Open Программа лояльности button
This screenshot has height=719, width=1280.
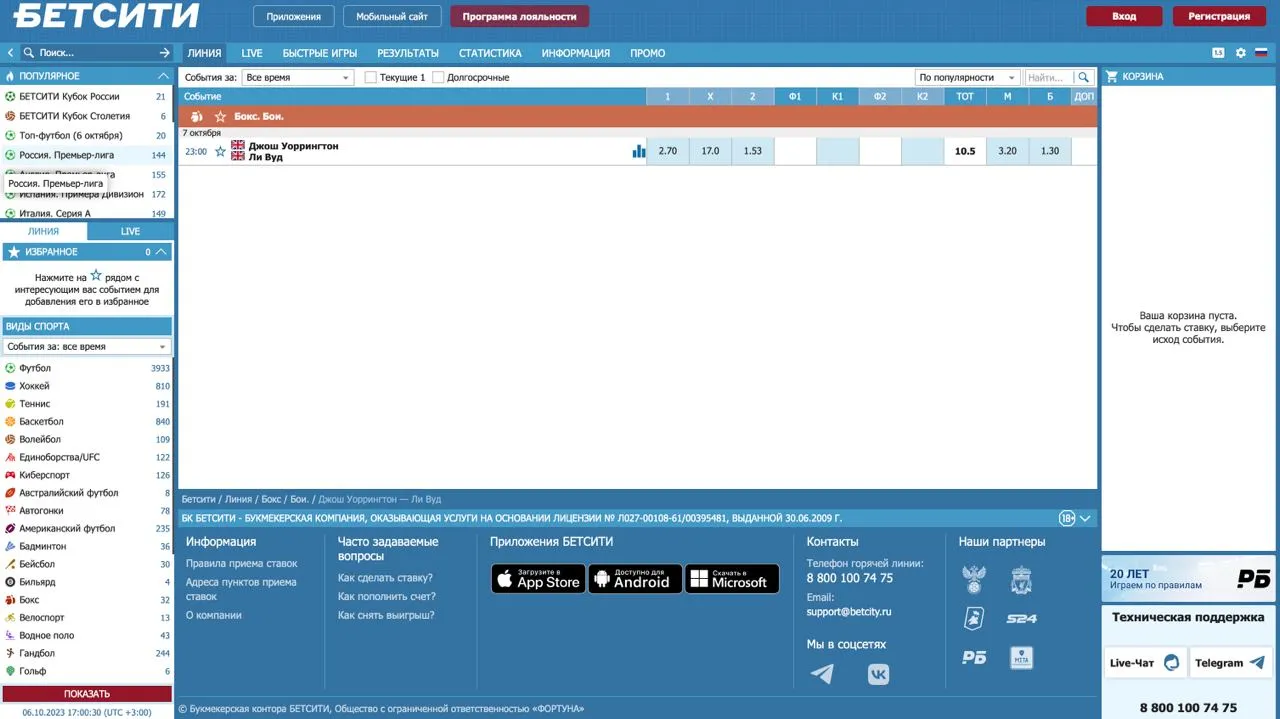tap(520, 16)
